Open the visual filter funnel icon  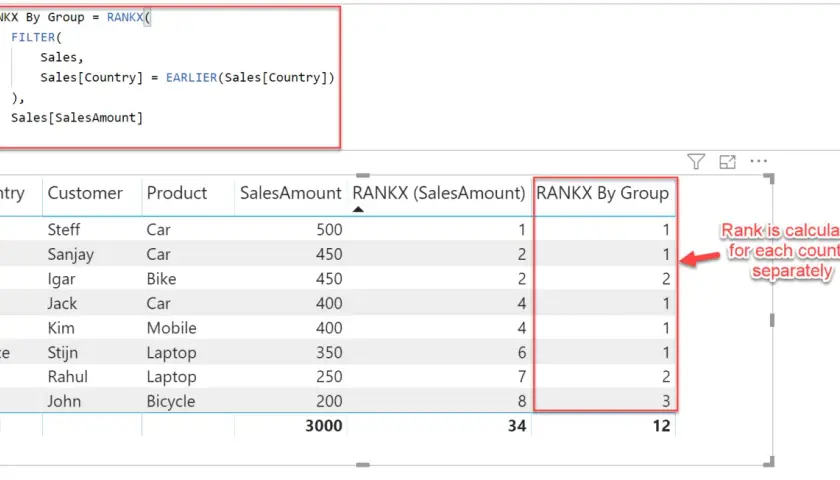coord(696,161)
